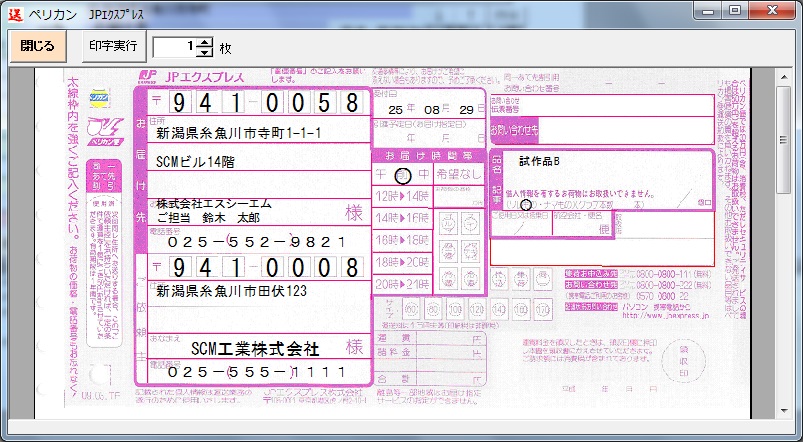Click the date year value 25
803x442 pixels.
tap(395, 110)
